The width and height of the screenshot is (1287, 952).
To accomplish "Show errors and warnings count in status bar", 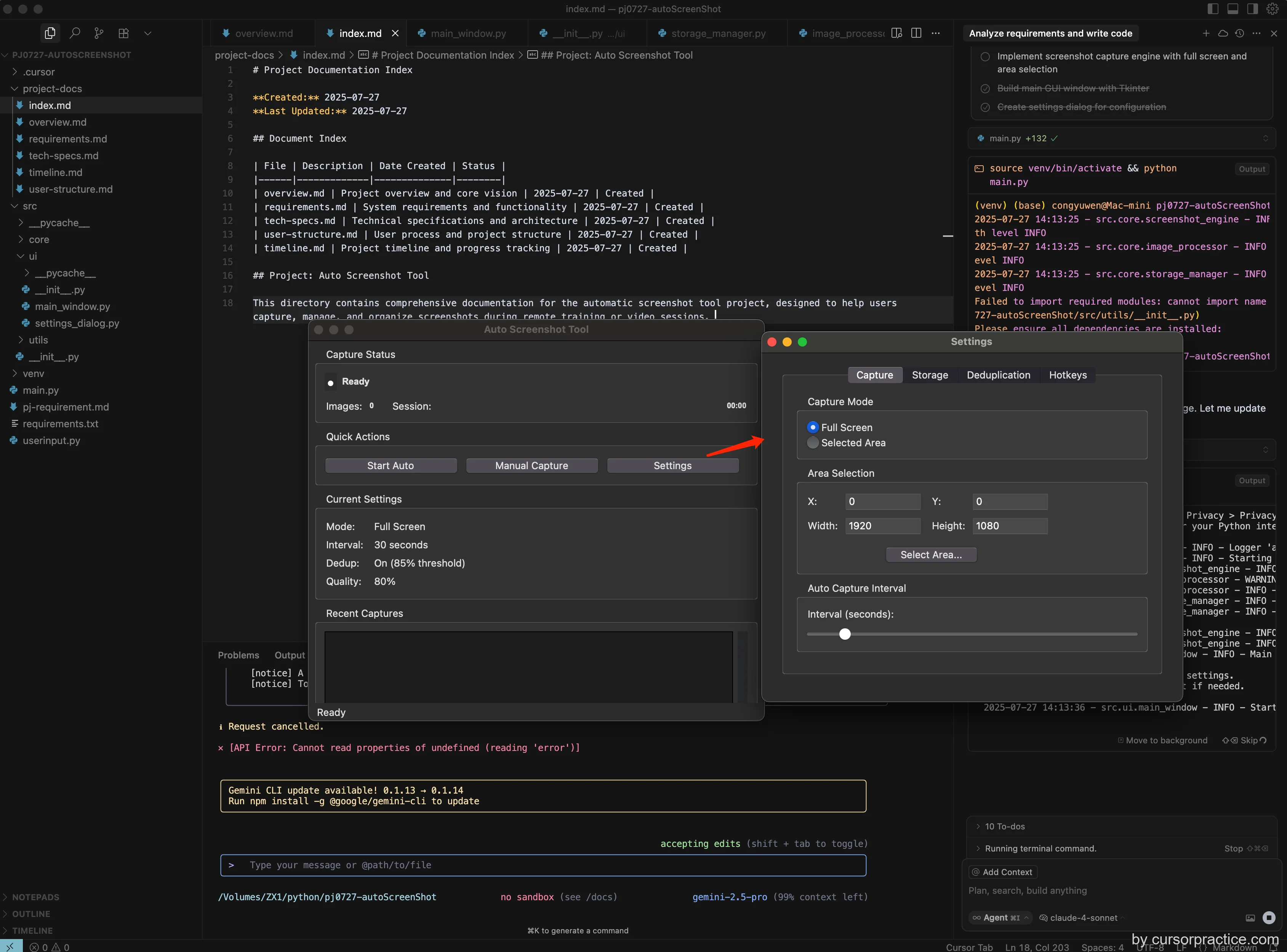I will coord(49,947).
